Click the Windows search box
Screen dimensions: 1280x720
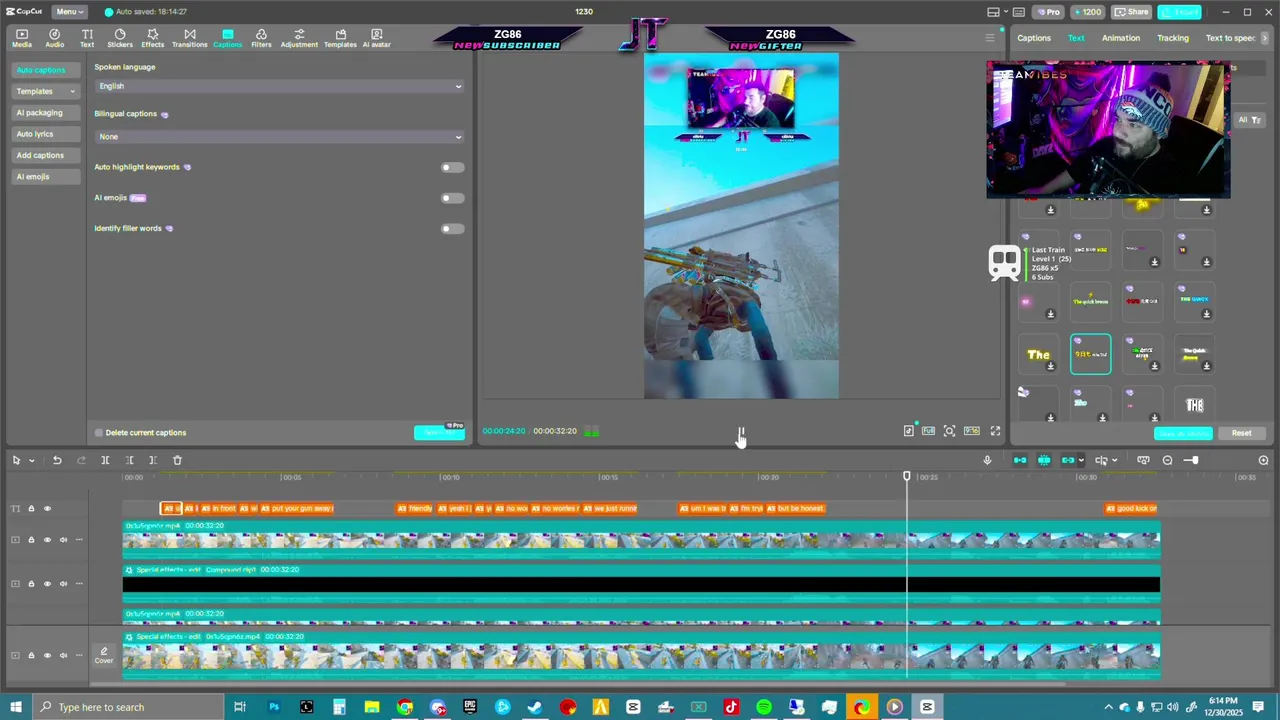pyautogui.click(x=127, y=707)
